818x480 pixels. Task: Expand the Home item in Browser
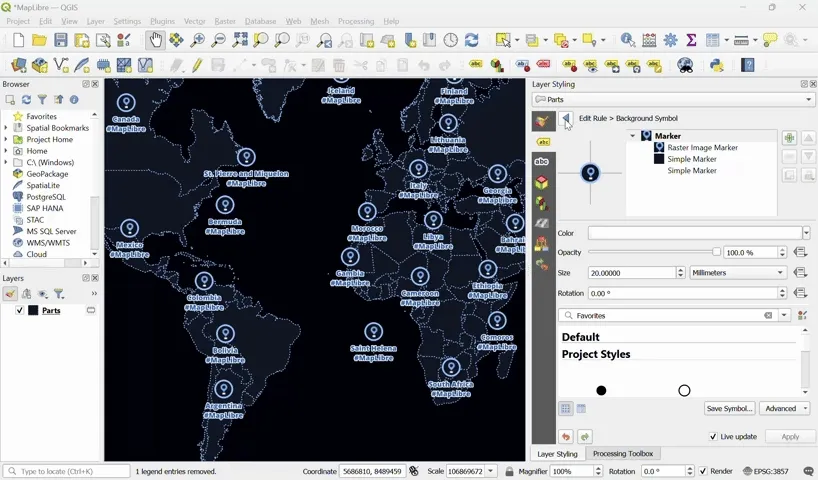(x=6, y=151)
